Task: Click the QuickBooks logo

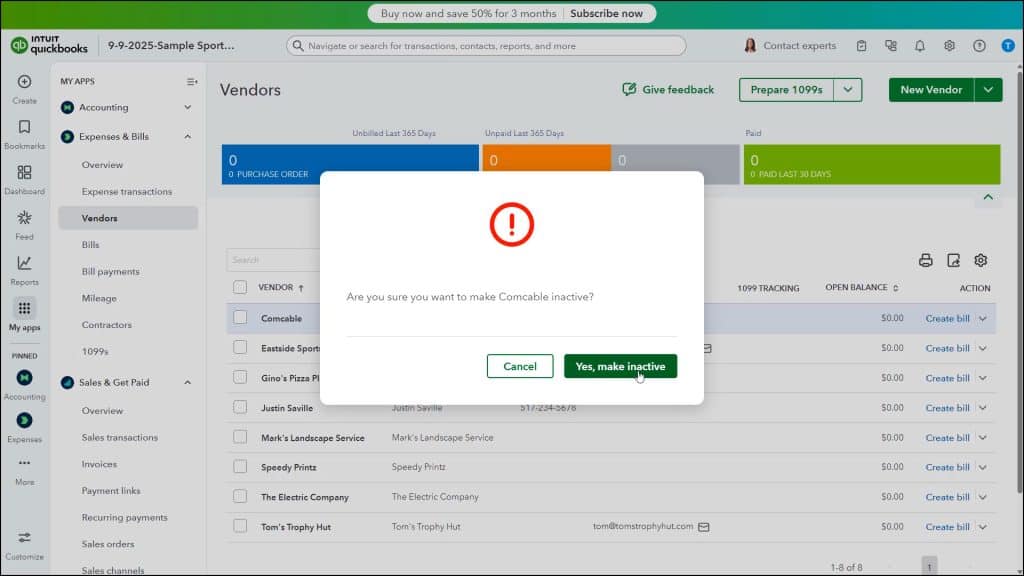Action: (x=50, y=45)
